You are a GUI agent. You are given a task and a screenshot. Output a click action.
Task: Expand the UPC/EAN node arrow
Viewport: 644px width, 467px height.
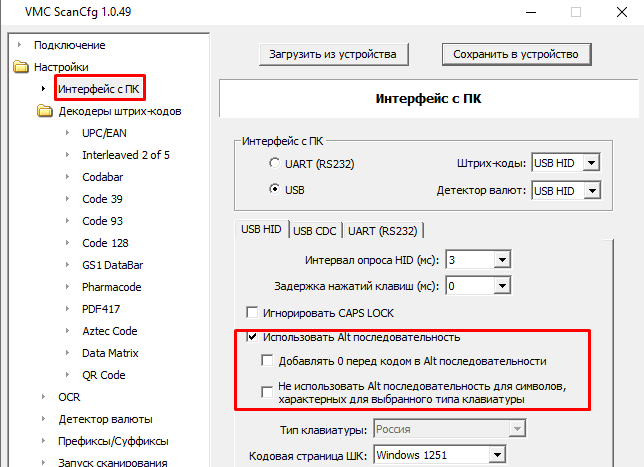67,133
